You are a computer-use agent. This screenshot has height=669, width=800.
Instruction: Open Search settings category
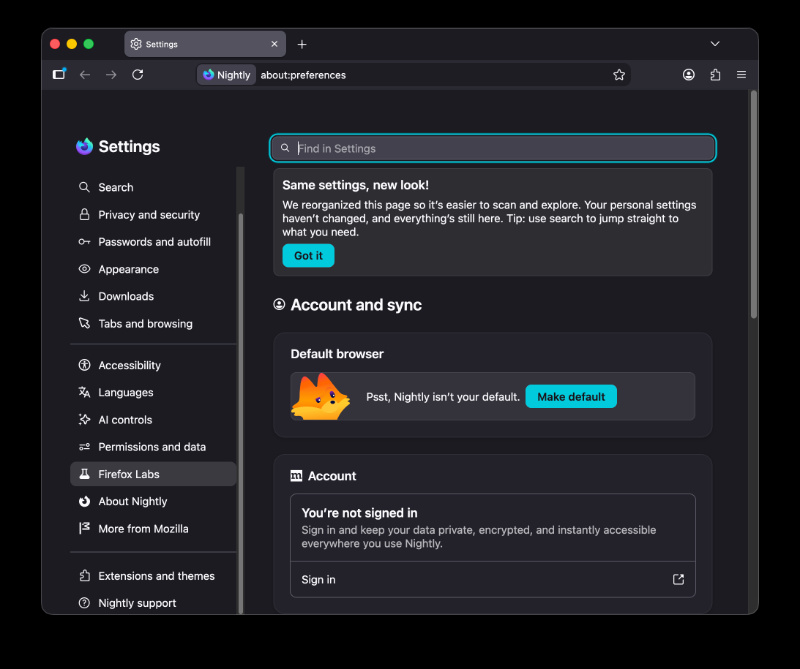click(153, 187)
